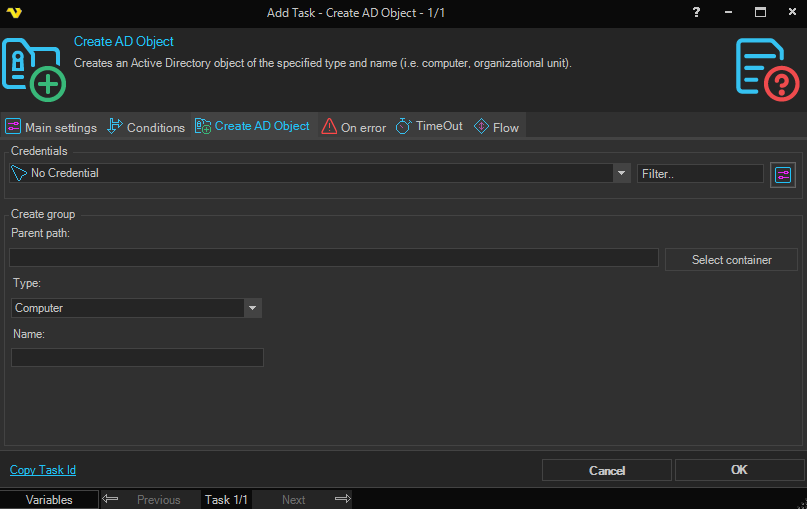807x509 pixels.
Task: Open the Conditions tab
Action: [x=146, y=127]
